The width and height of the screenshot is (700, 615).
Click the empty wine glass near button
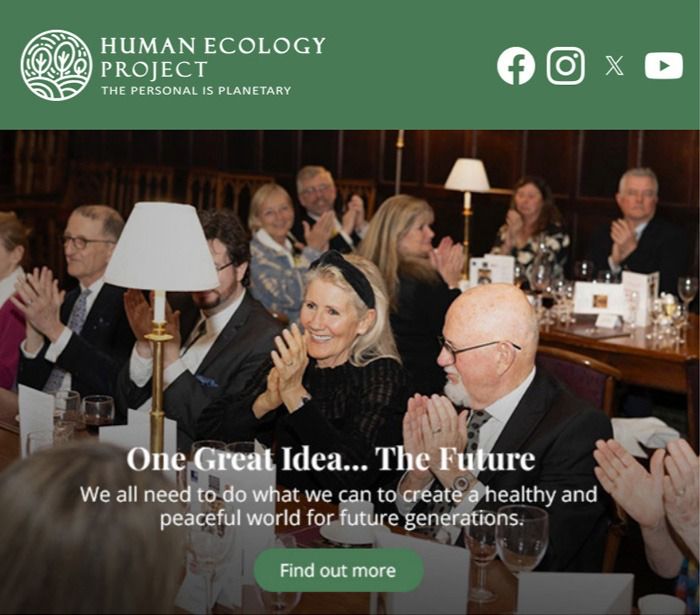522,538
